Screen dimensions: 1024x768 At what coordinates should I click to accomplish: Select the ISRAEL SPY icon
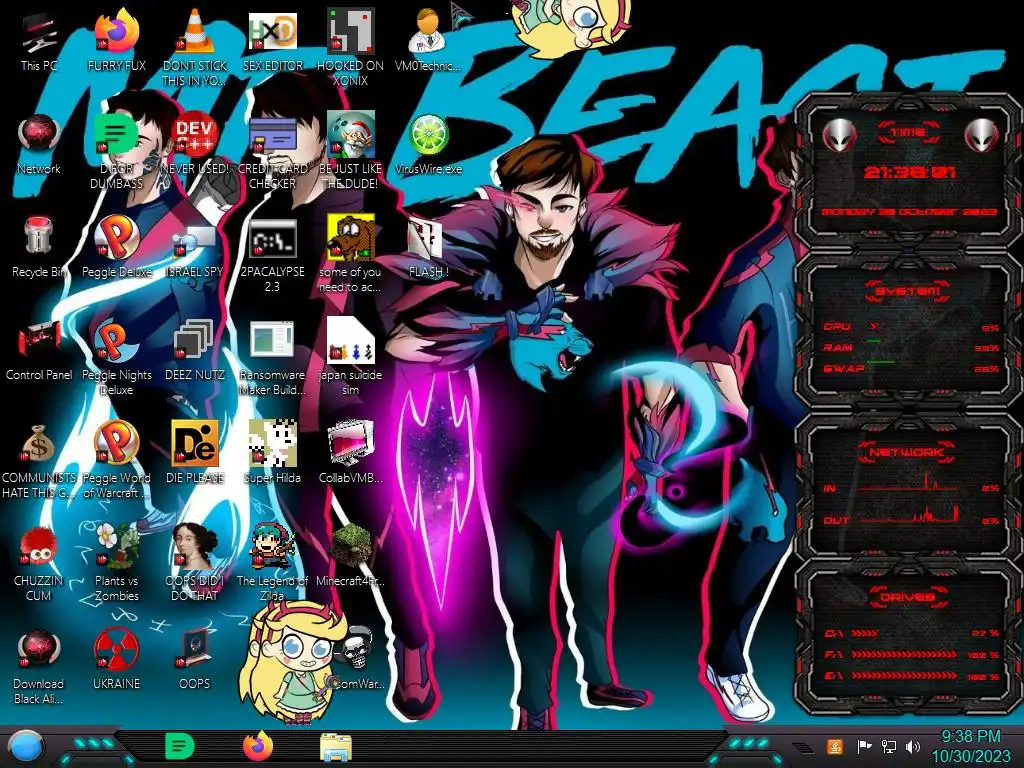(195, 239)
